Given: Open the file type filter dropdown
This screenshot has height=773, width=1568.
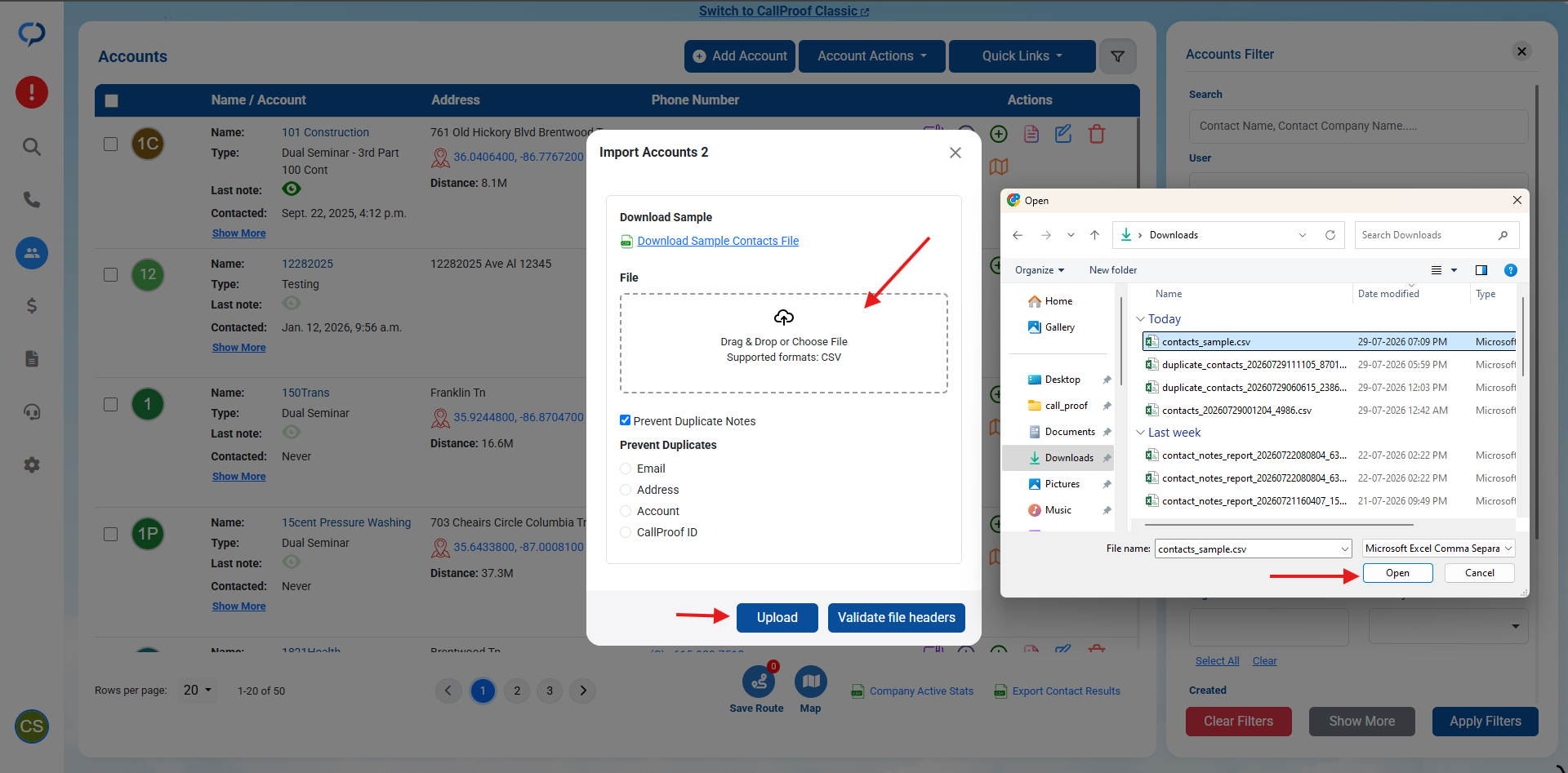Looking at the screenshot, I should 1439,549.
